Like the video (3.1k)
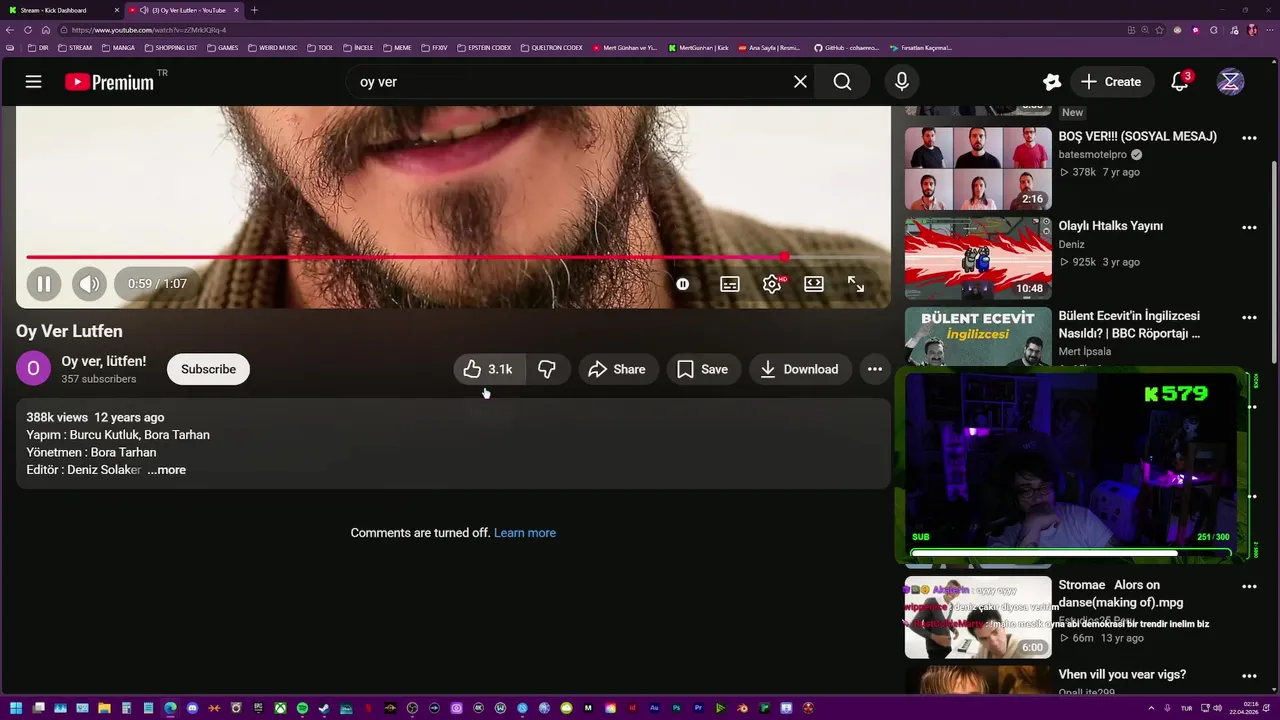 488,369
